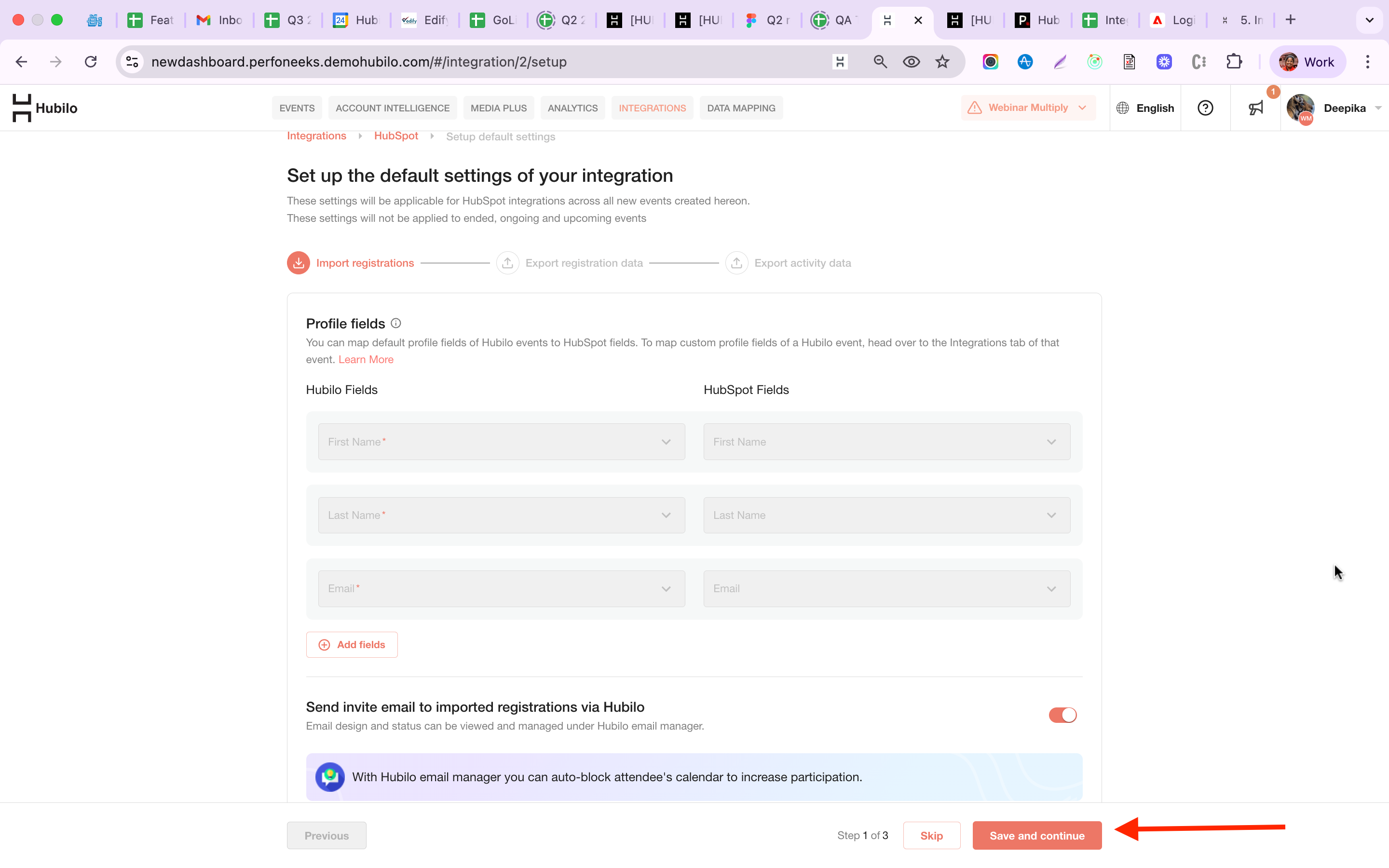Click the address bar URL
The width and height of the screenshot is (1389, 868).
tap(359, 62)
